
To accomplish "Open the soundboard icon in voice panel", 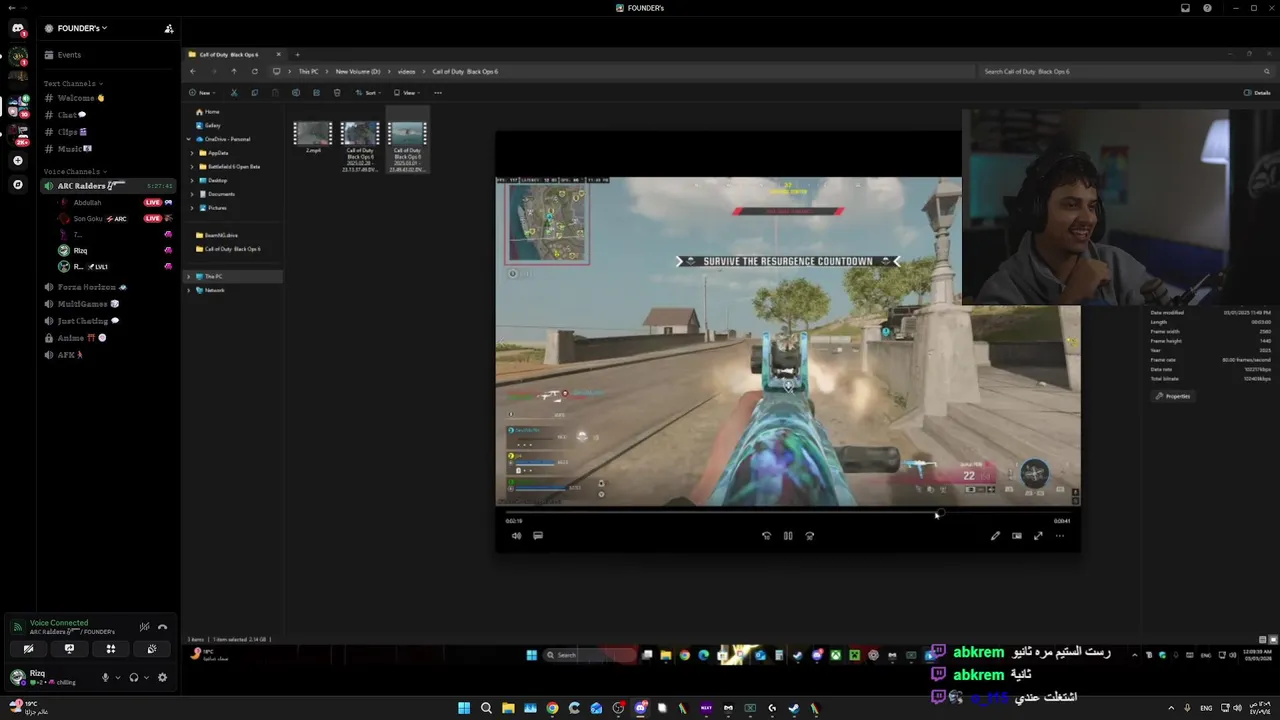I will (x=152, y=648).
